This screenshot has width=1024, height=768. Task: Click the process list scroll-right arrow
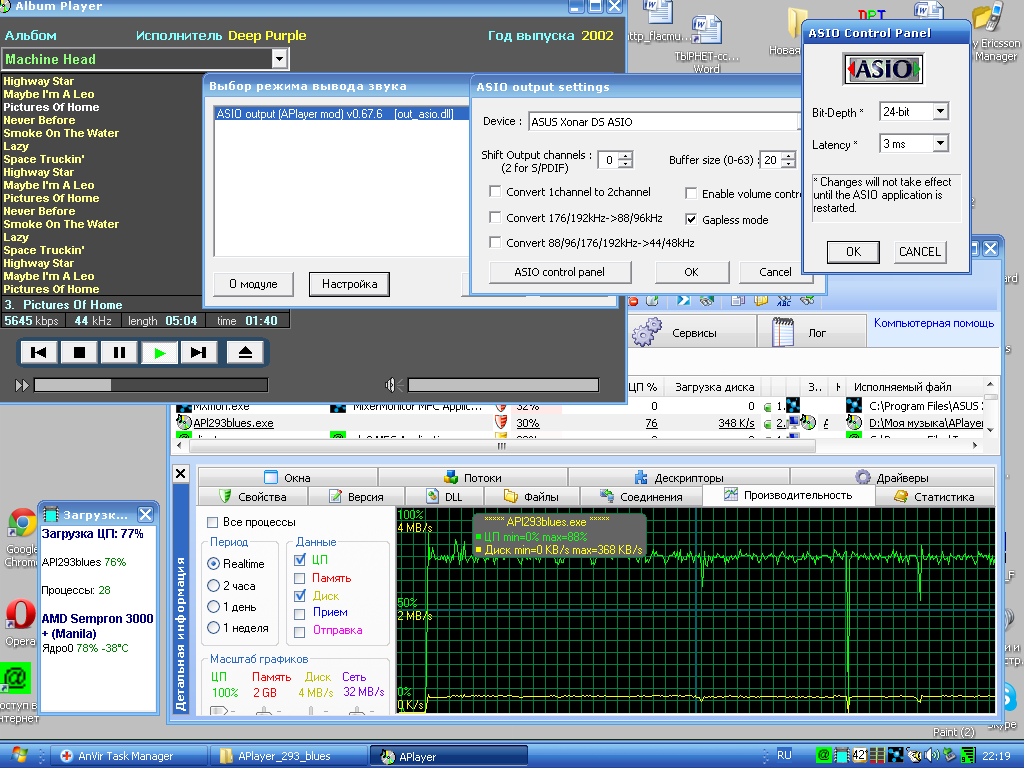(x=975, y=445)
